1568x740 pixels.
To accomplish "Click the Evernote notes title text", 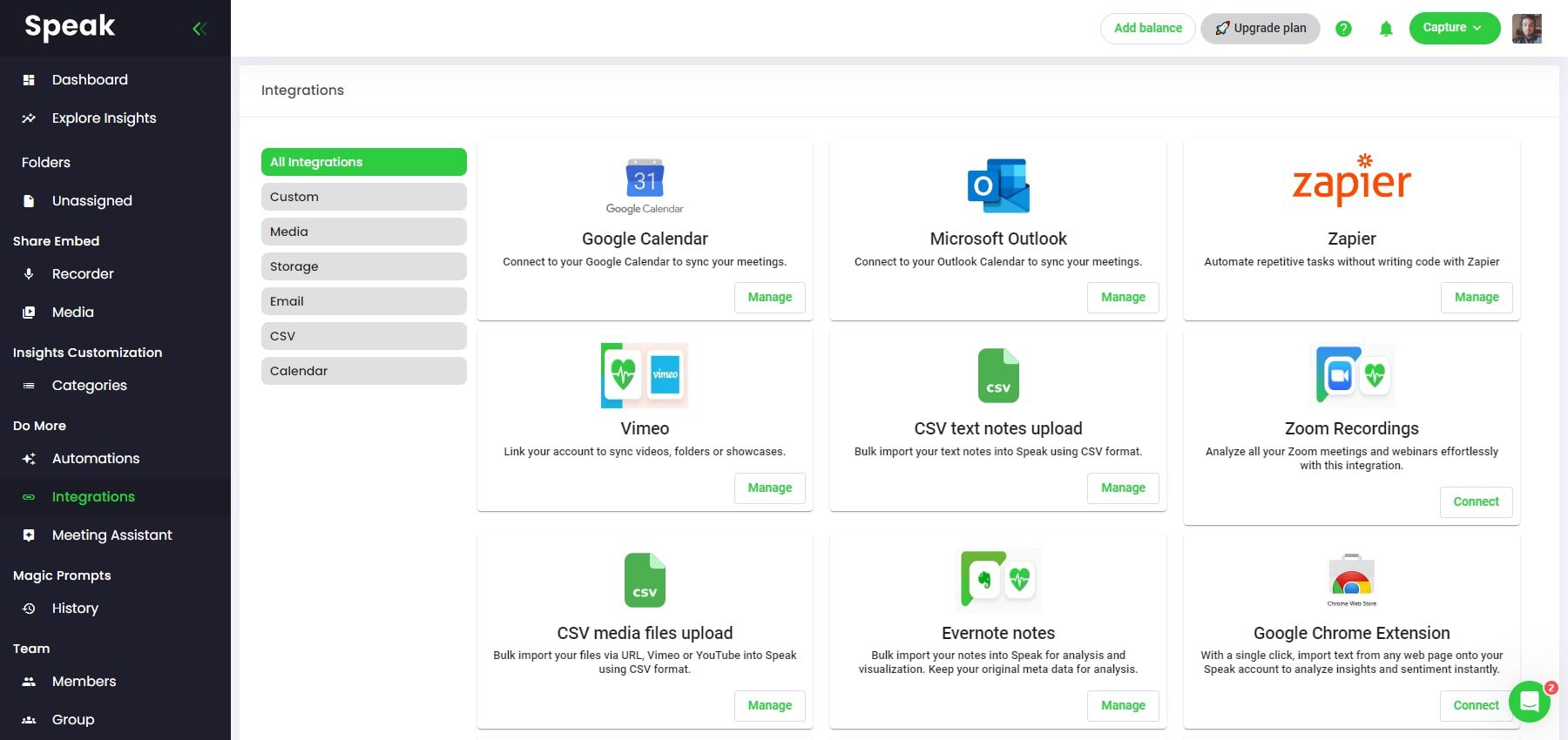I will tap(998, 633).
